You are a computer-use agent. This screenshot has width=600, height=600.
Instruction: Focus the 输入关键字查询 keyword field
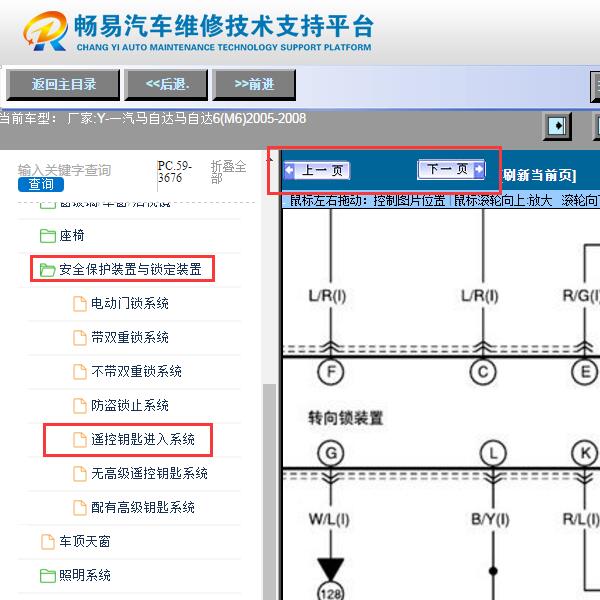click(x=64, y=170)
